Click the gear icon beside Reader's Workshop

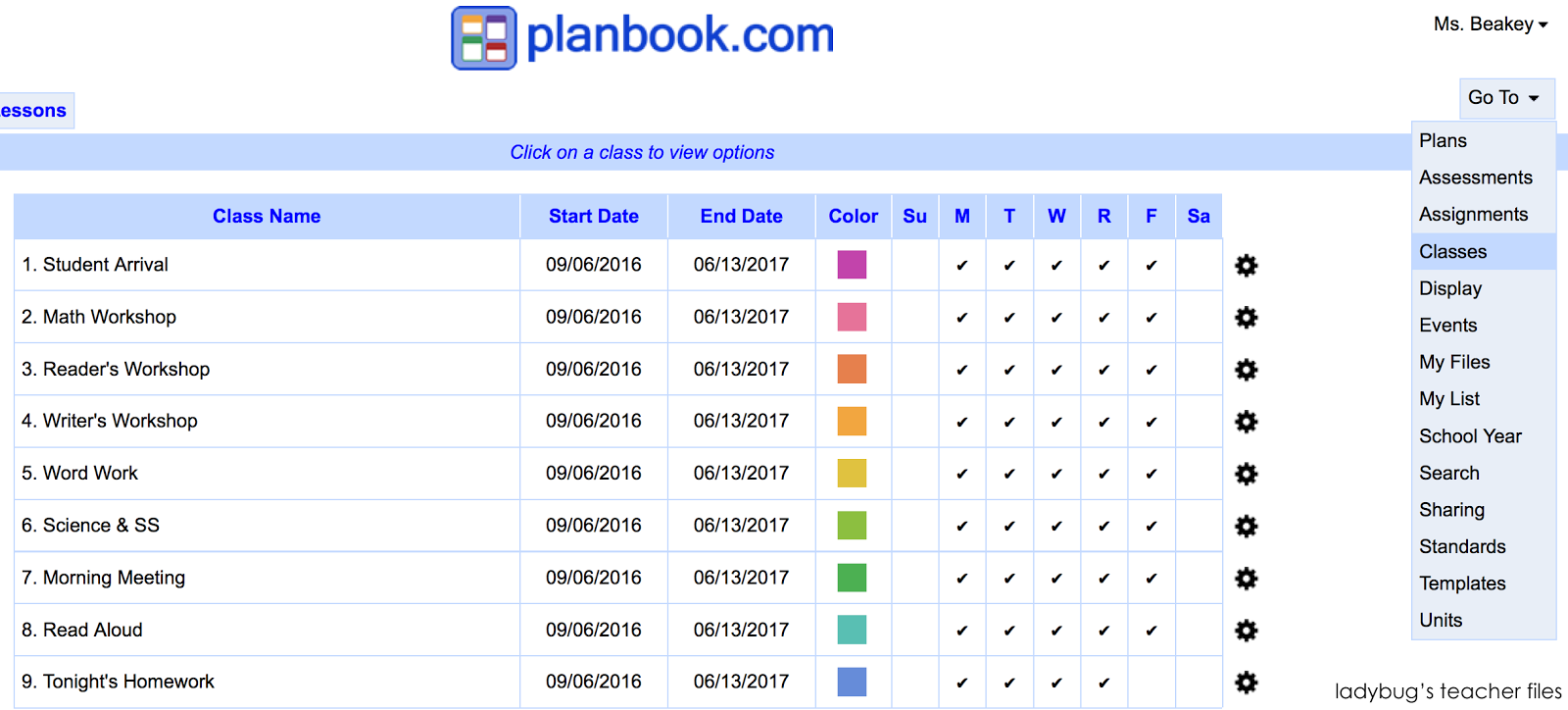1246,369
